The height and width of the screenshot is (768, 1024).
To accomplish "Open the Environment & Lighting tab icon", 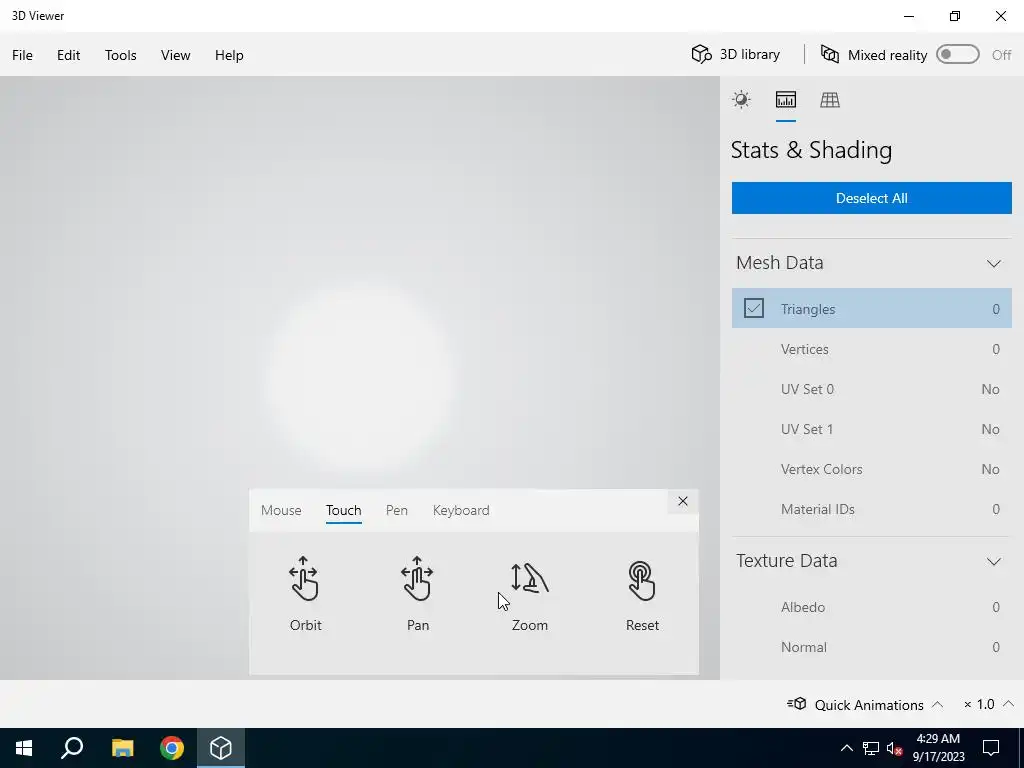I will click(741, 100).
